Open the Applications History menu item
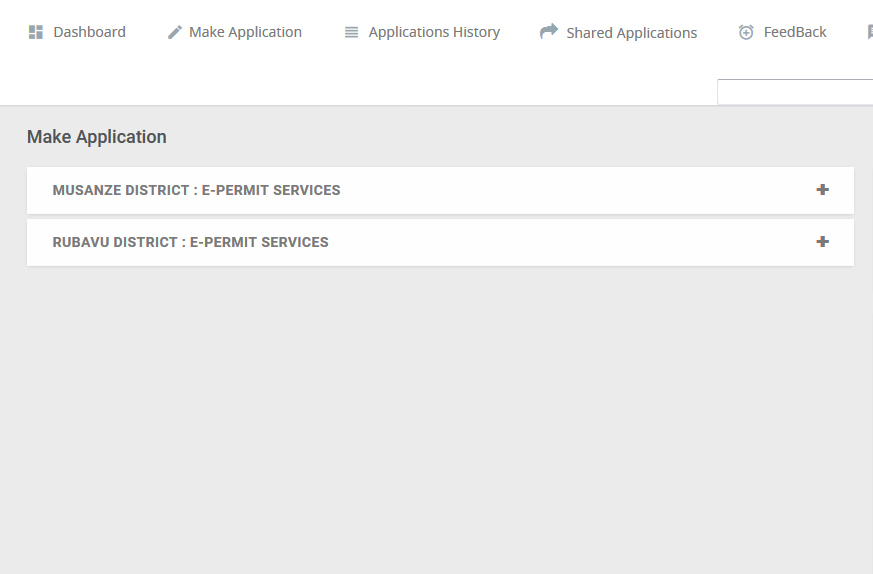Image resolution: width=873 pixels, height=574 pixels. click(434, 32)
